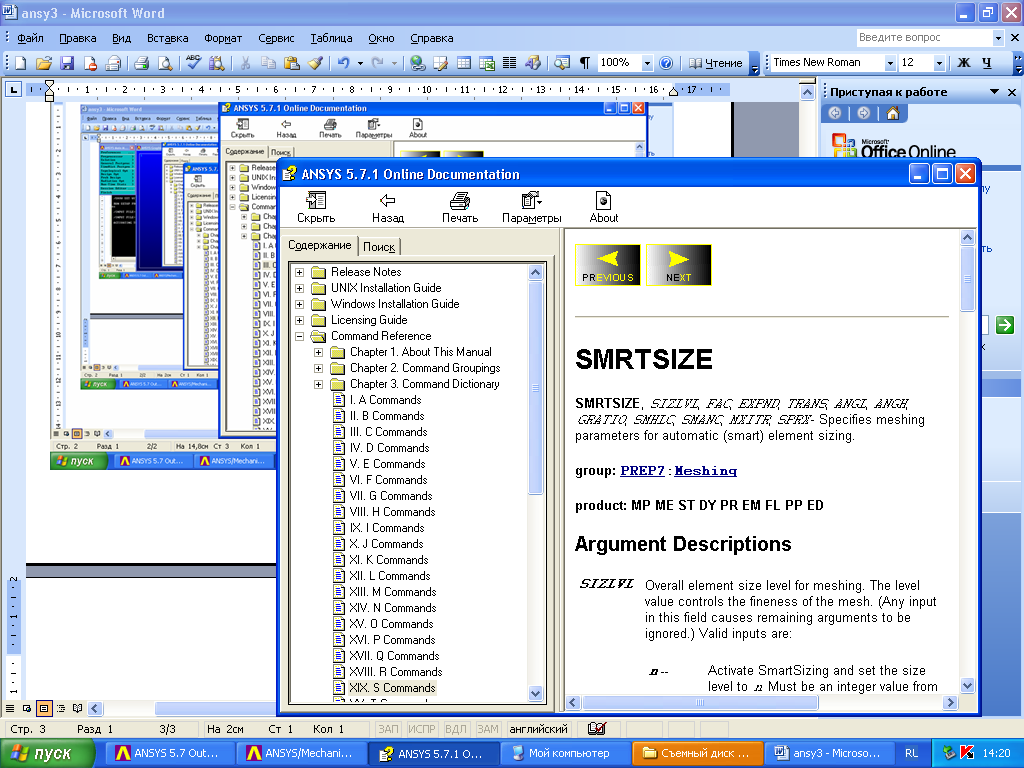Viewport: 1024px width, 768px height.
Task: Click the Format Painter brush icon
Action: click(315, 63)
